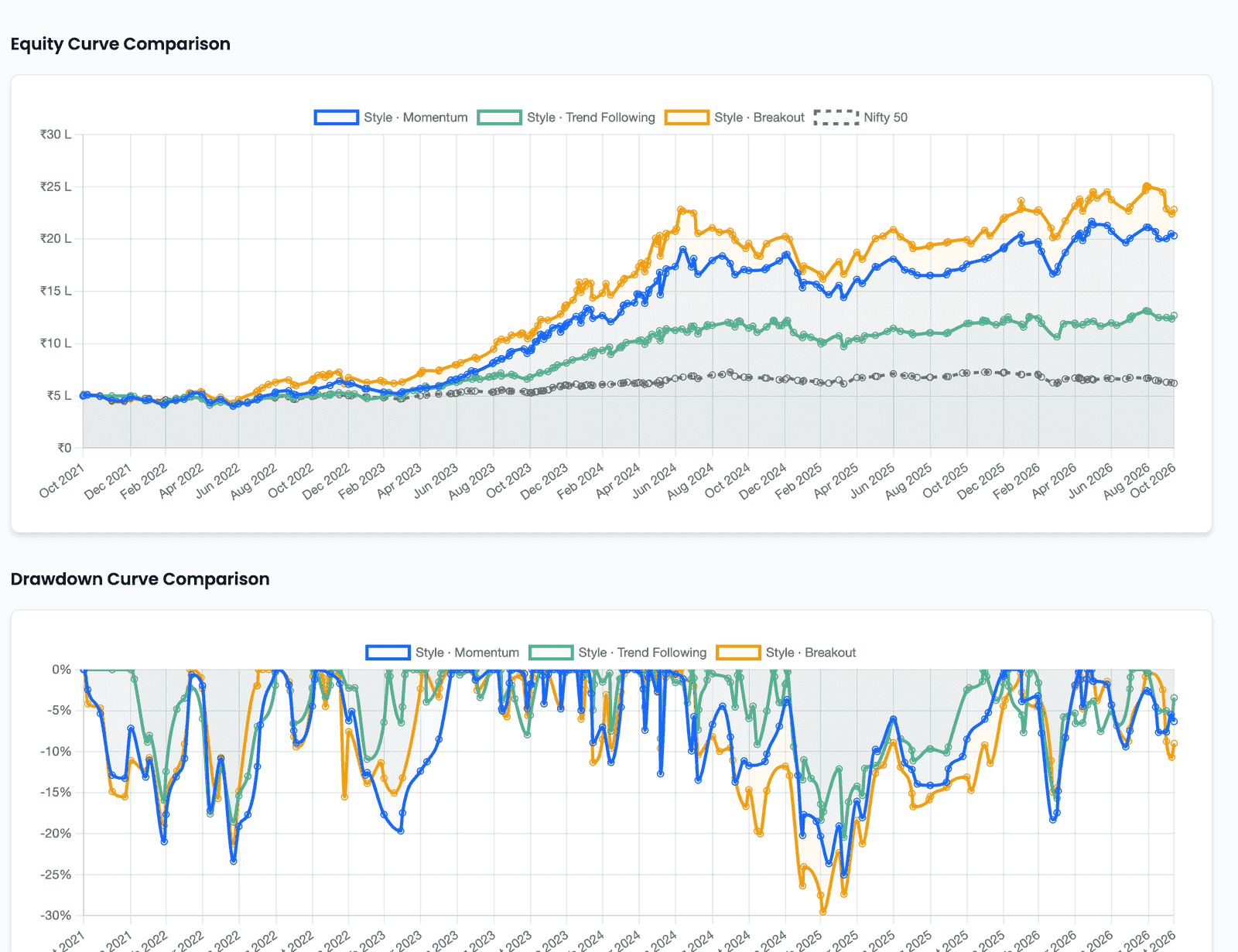Click the Dec 2022 x-axis label on equity chart

point(326,480)
